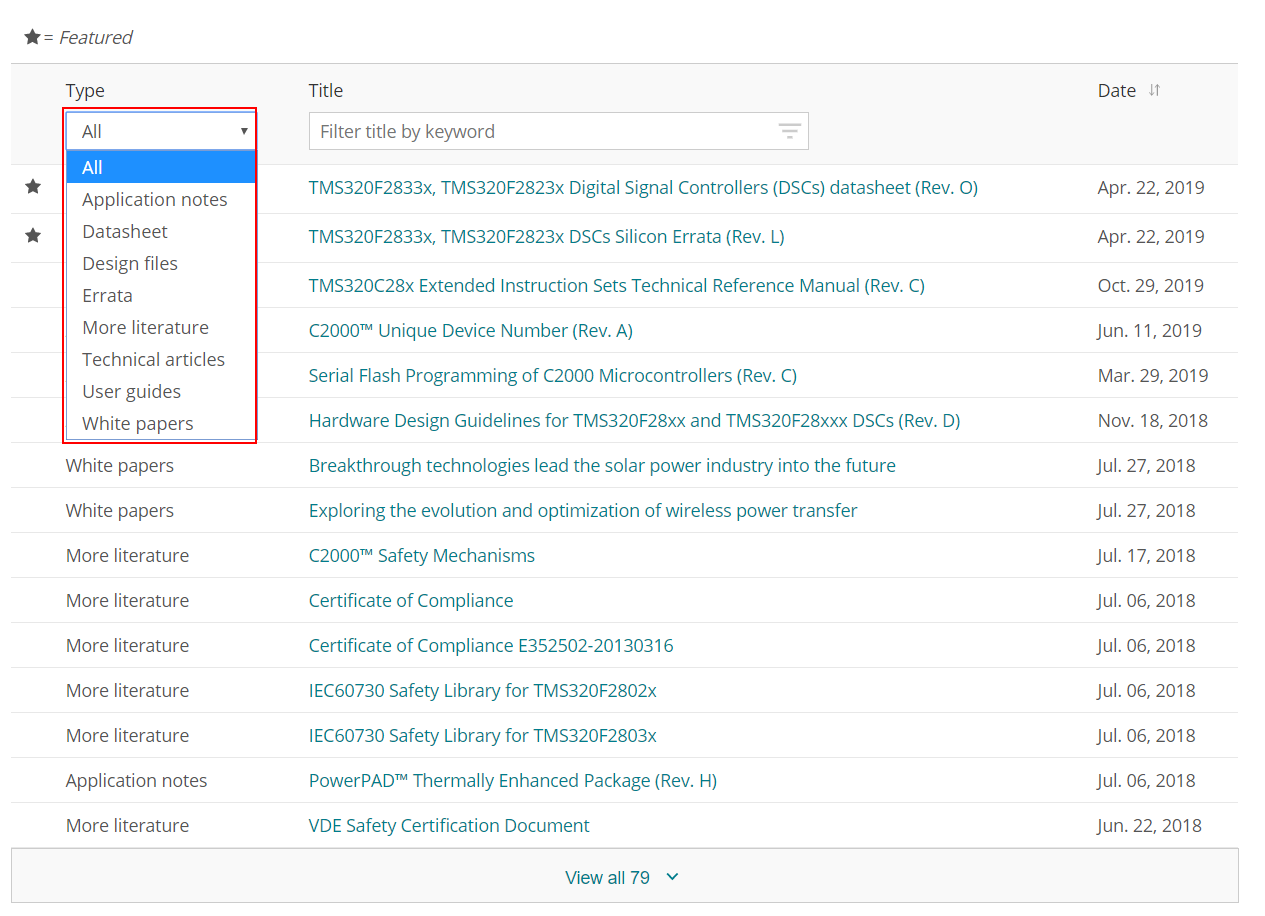The height and width of the screenshot is (916, 1265).
Task: Choose Datasheet in the Type dropdown
Action: coord(124,231)
